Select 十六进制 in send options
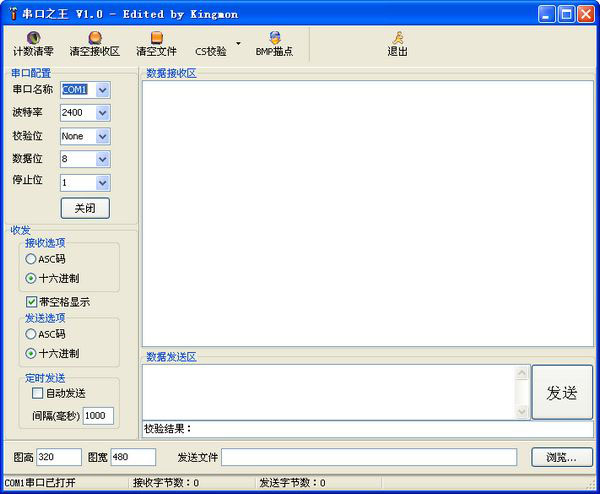The height and width of the screenshot is (494, 600). [x=31, y=353]
